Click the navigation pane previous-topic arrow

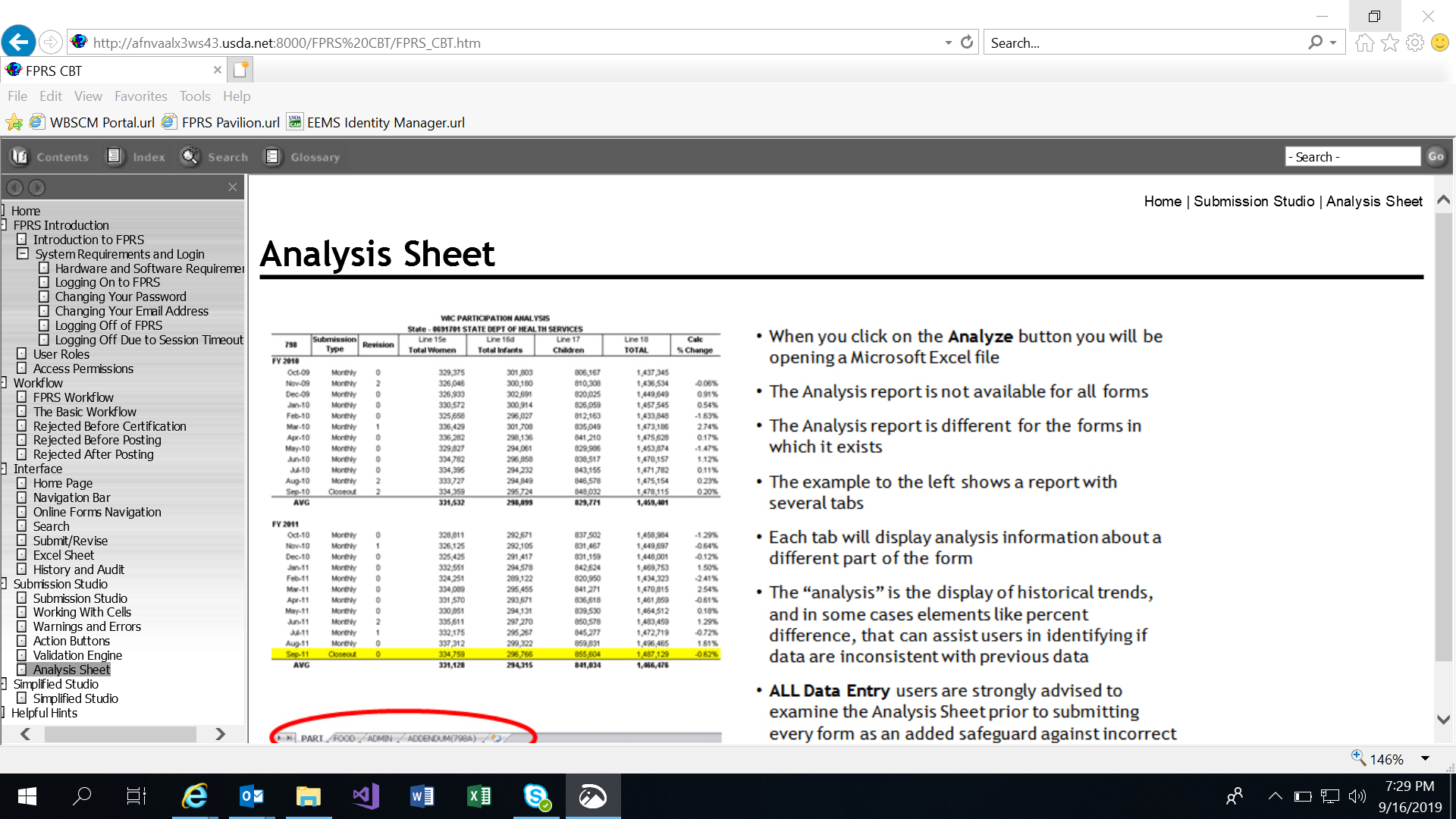14,187
